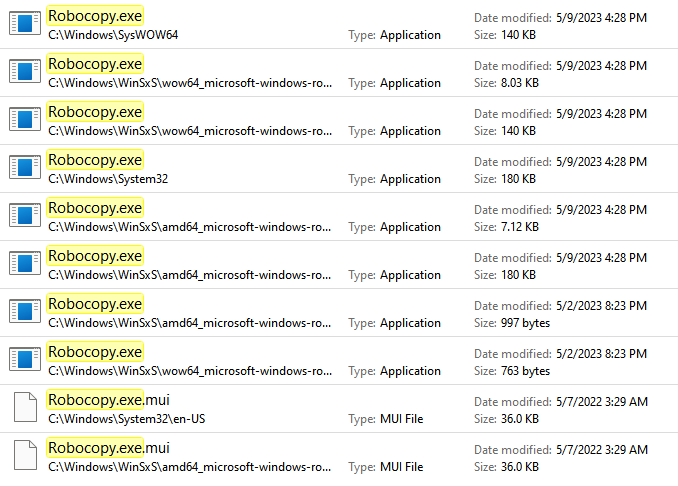The image size is (678, 486).
Task: Click the 8.03 KB Robocopy.exe application icon
Action: tap(25, 71)
